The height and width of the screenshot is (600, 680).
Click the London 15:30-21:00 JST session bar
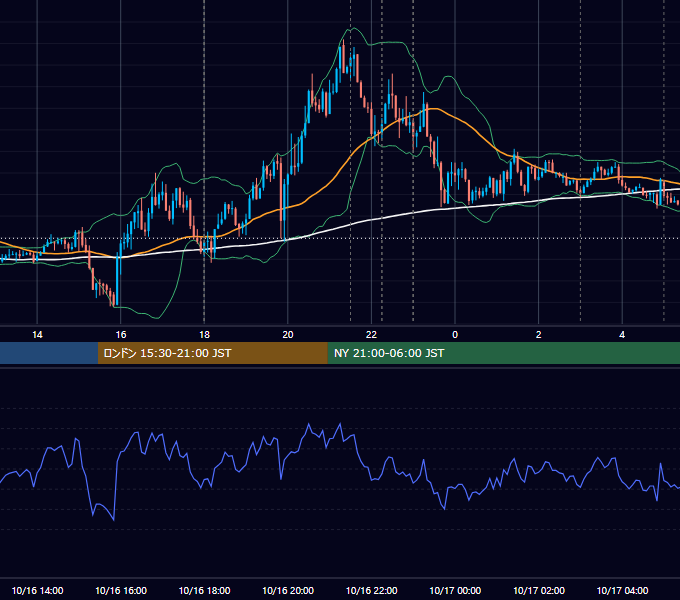pos(212,353)
